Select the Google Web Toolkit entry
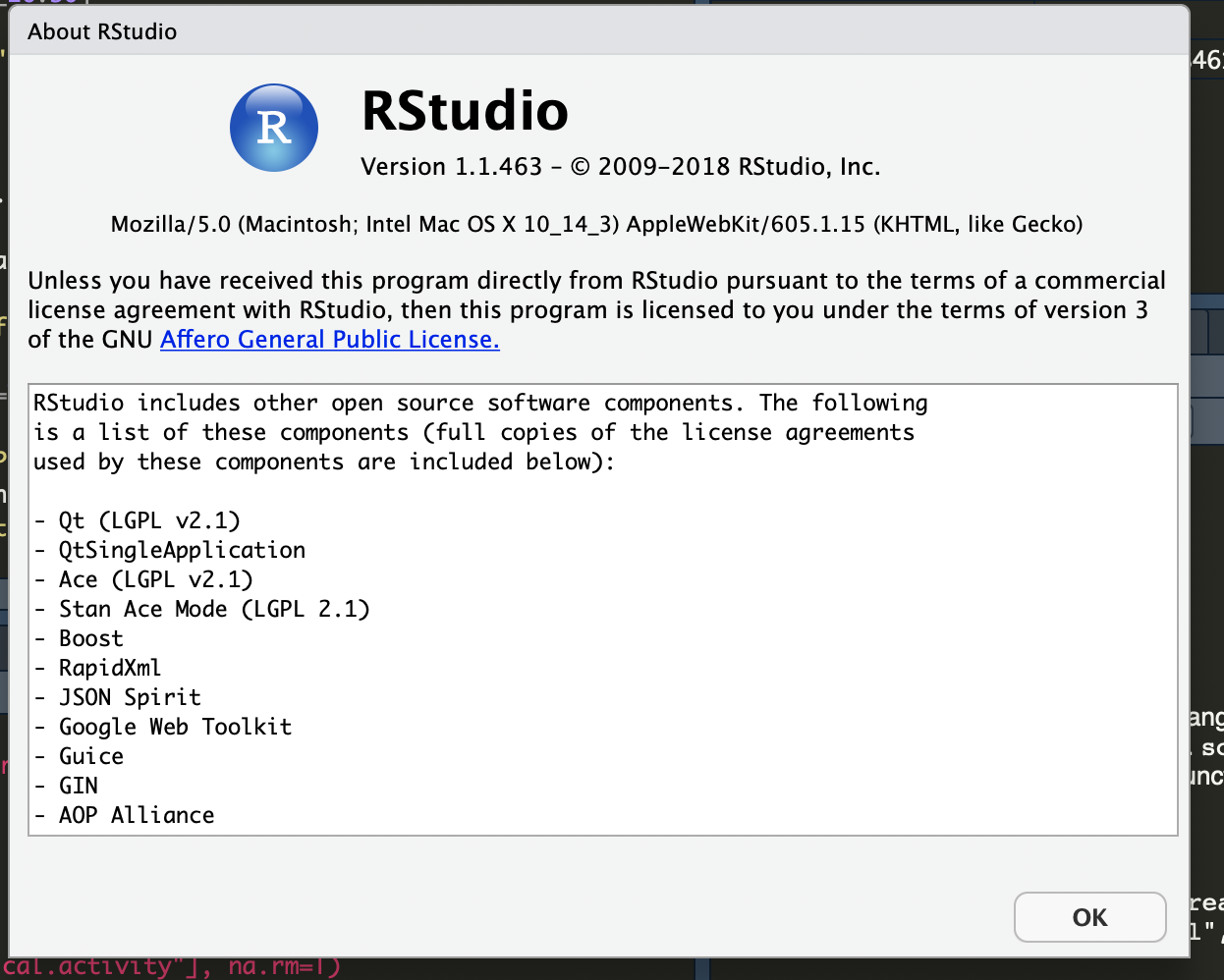Viewport: 1224px width, 980px height. 175,727
